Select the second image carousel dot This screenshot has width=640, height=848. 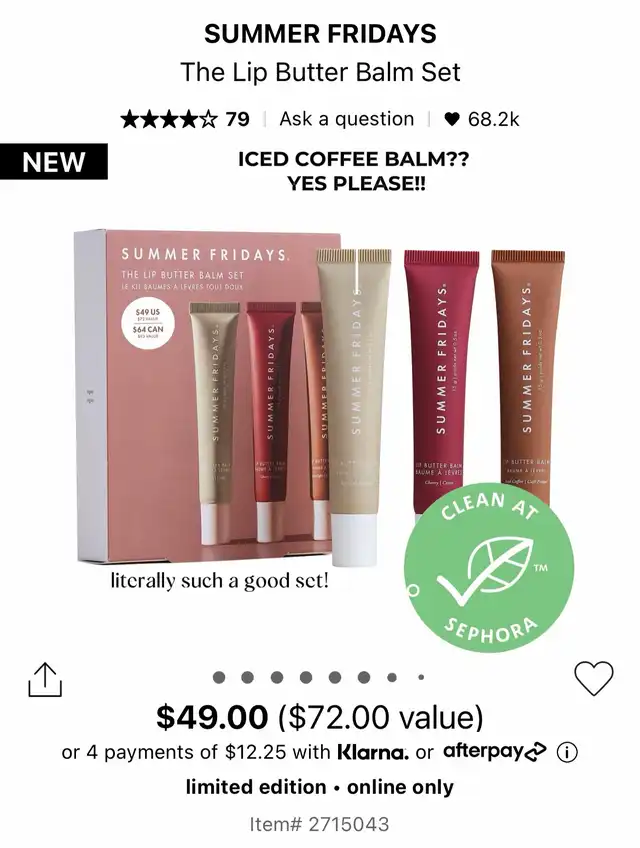click(247, 677)
